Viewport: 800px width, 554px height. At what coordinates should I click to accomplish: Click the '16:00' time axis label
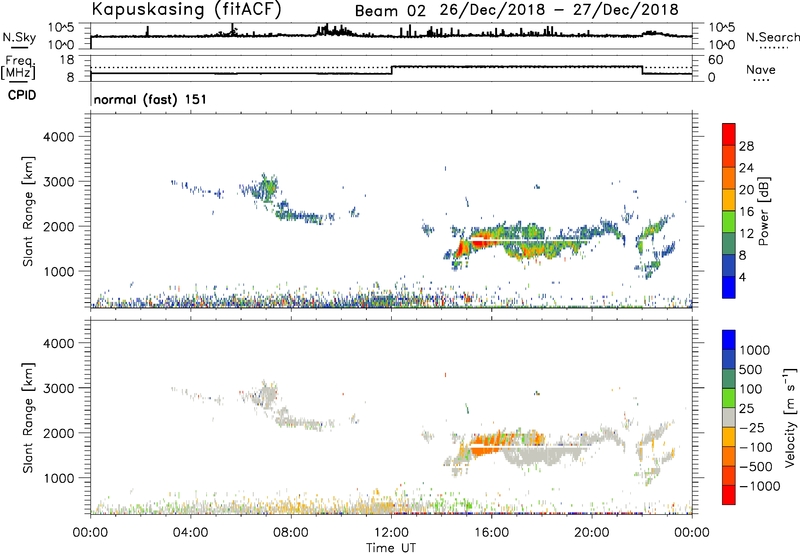491,533
